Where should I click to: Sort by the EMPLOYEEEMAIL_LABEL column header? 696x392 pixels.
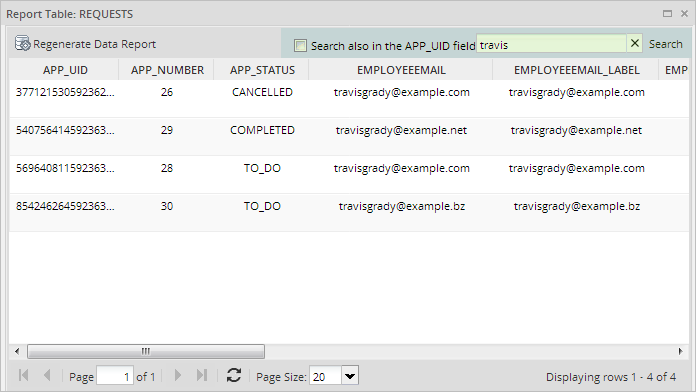(x=576, y=70)
